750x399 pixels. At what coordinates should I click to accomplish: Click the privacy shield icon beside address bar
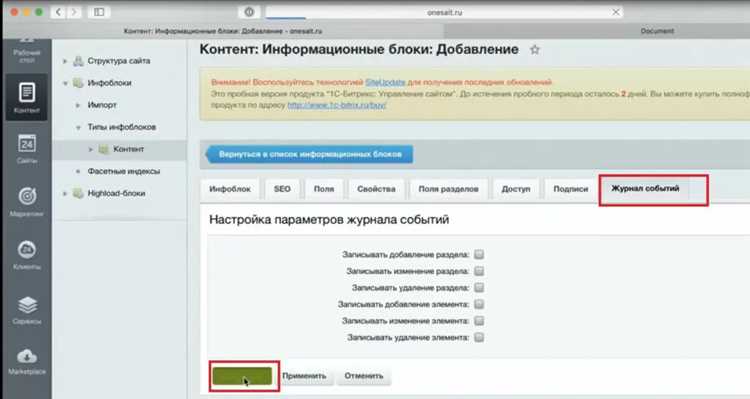pos(249,12)
